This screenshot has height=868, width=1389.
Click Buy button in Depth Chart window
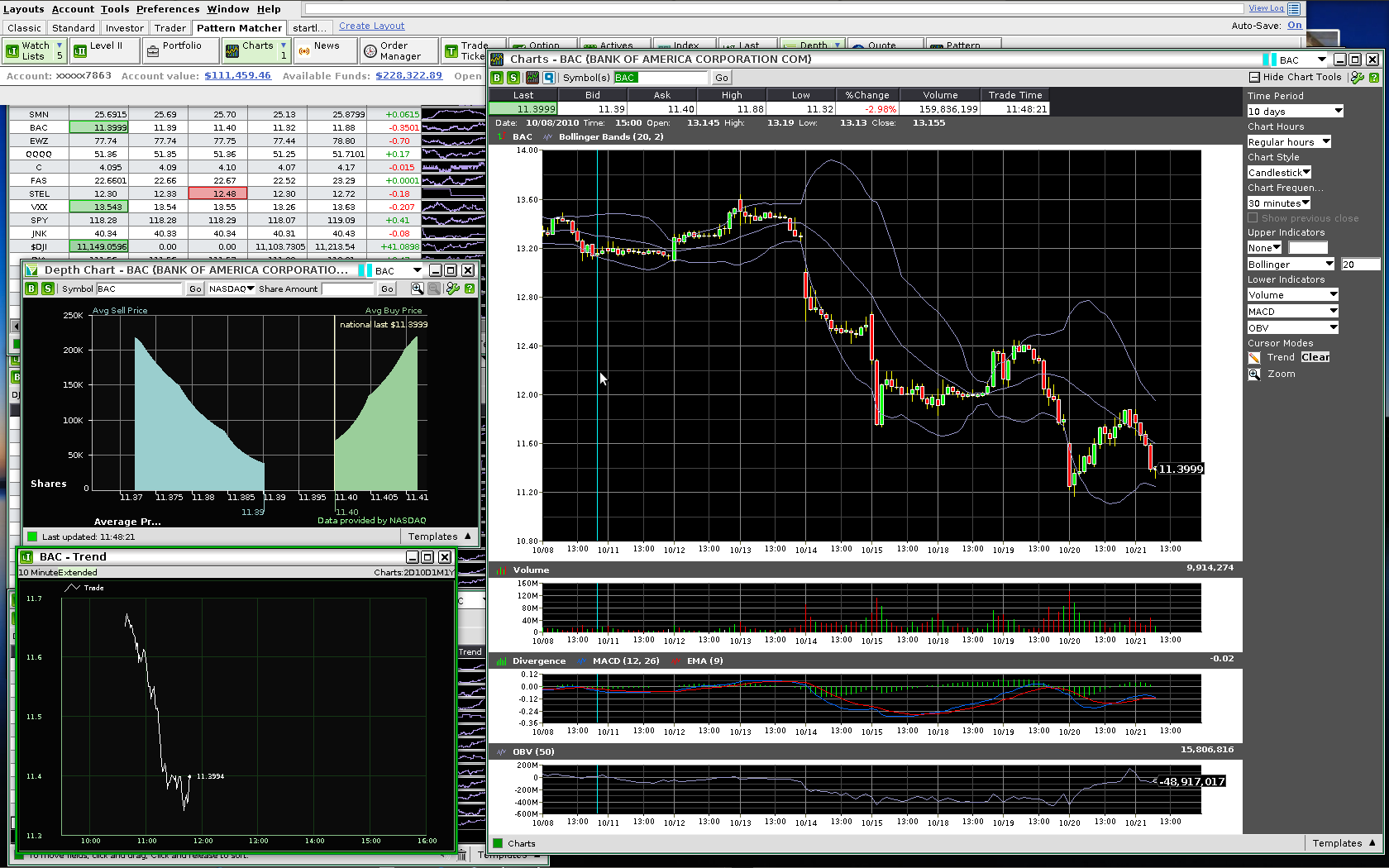(x=31, y=289)
